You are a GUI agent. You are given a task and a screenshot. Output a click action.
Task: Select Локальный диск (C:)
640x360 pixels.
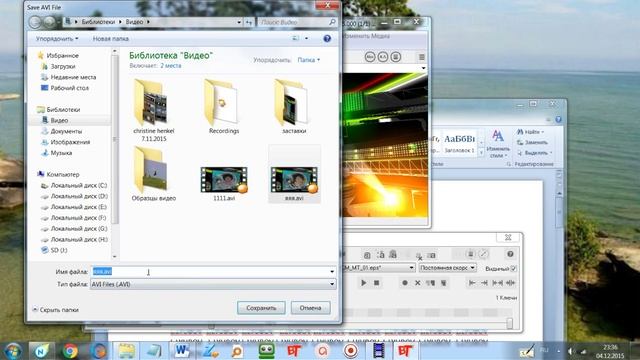tap(78, 185)
